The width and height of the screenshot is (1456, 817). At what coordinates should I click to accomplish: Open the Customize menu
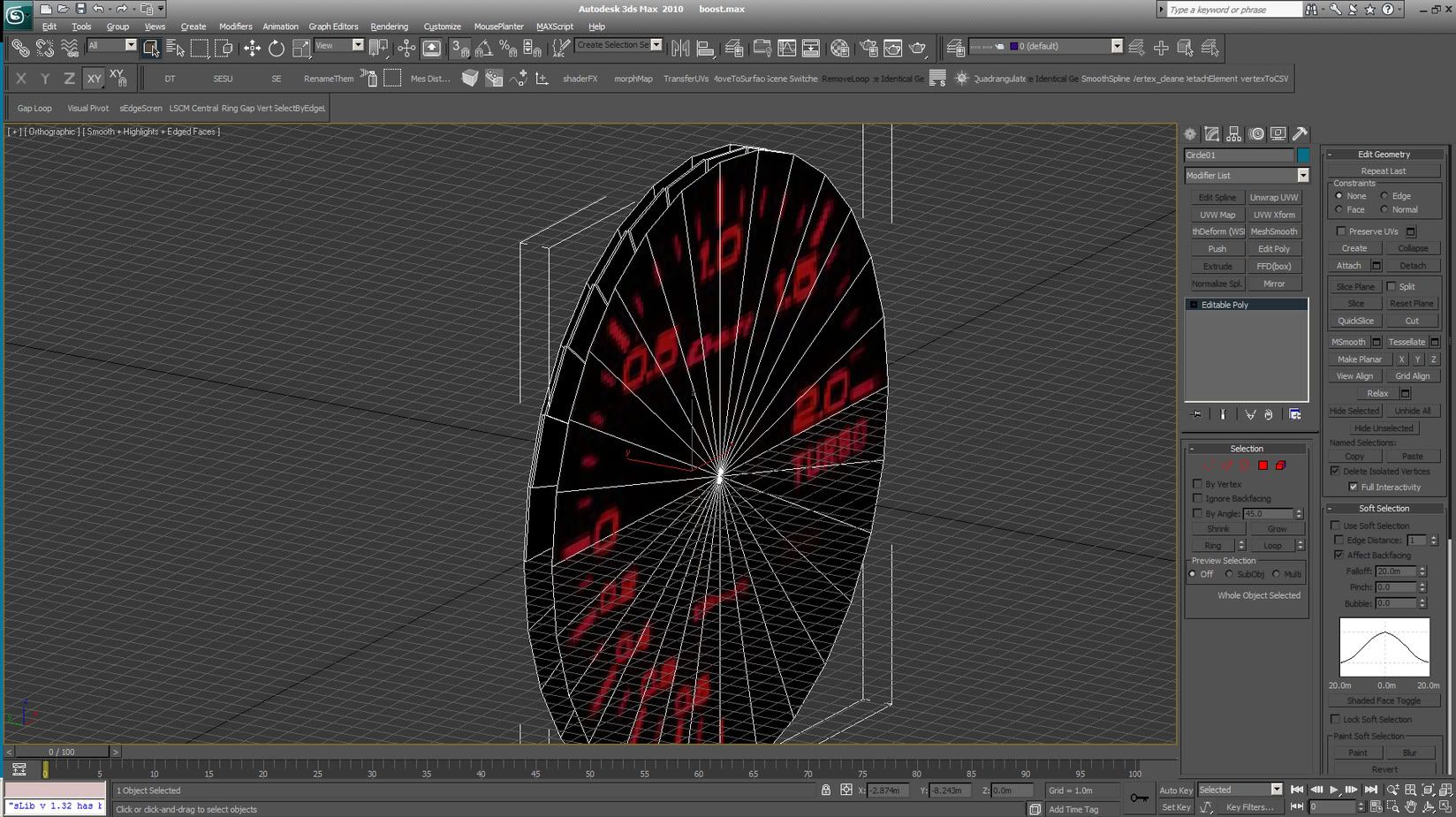tap(442, 26)
